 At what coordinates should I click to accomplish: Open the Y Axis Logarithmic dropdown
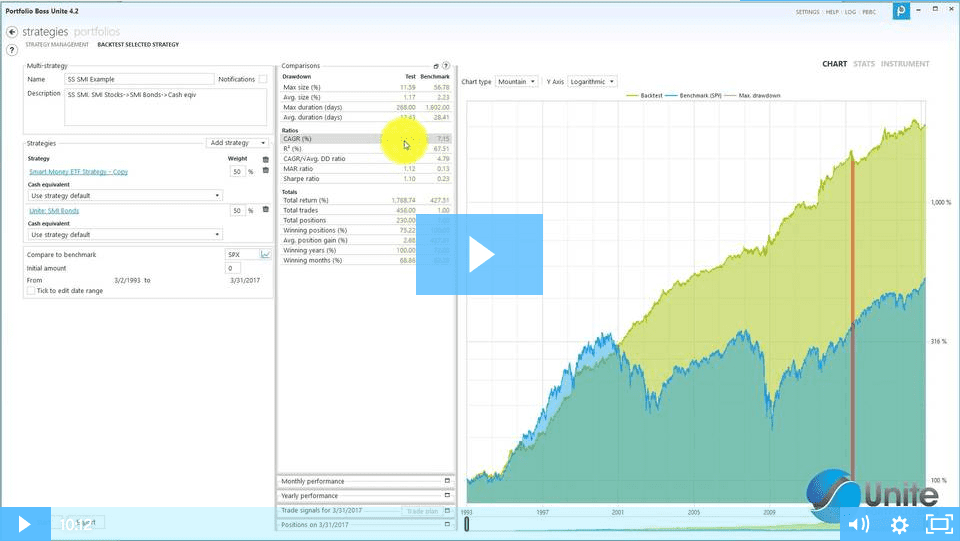click(592, 81)
